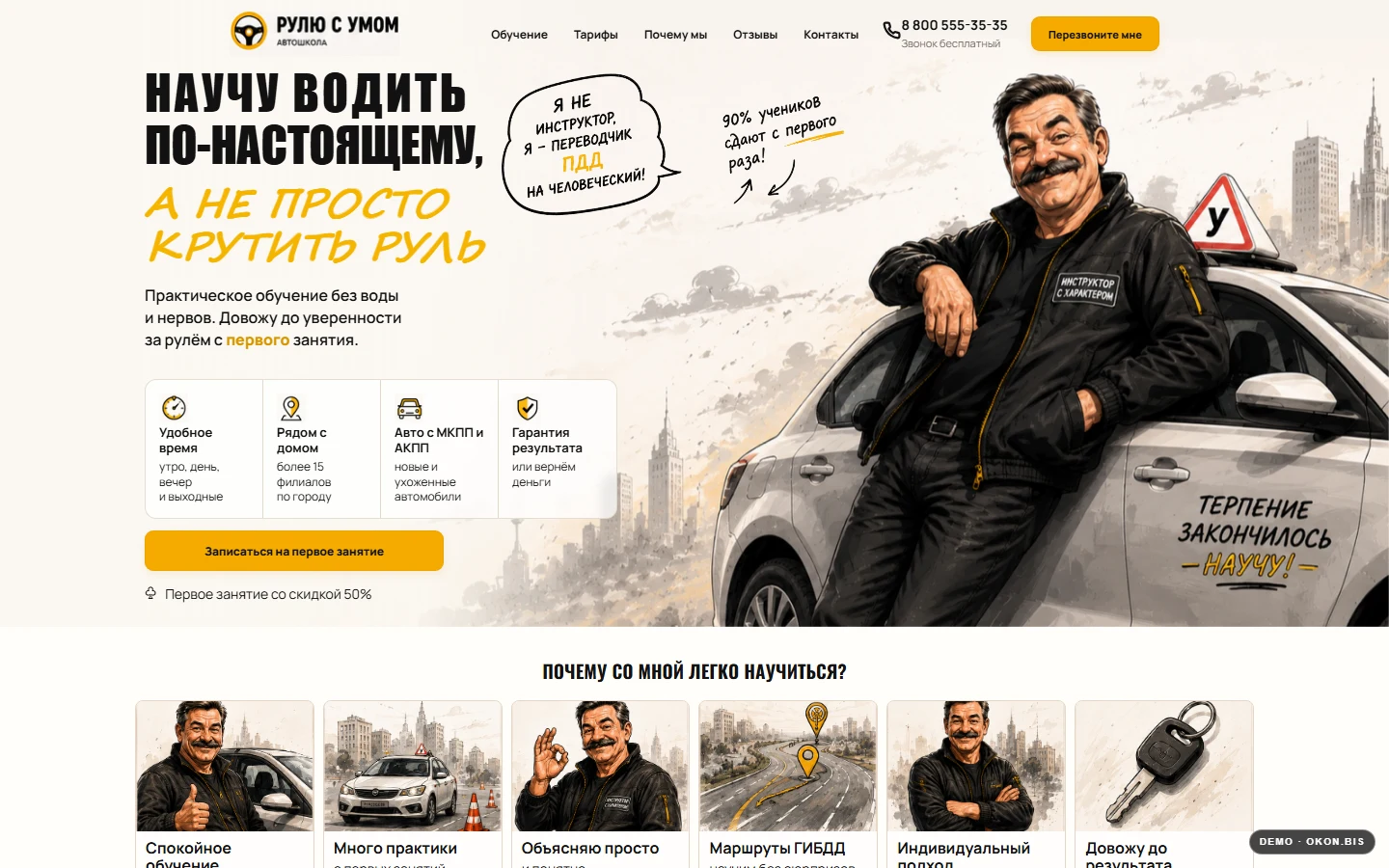Open the Отзывы menu item

pyautogui.click(x=755, y=35)
